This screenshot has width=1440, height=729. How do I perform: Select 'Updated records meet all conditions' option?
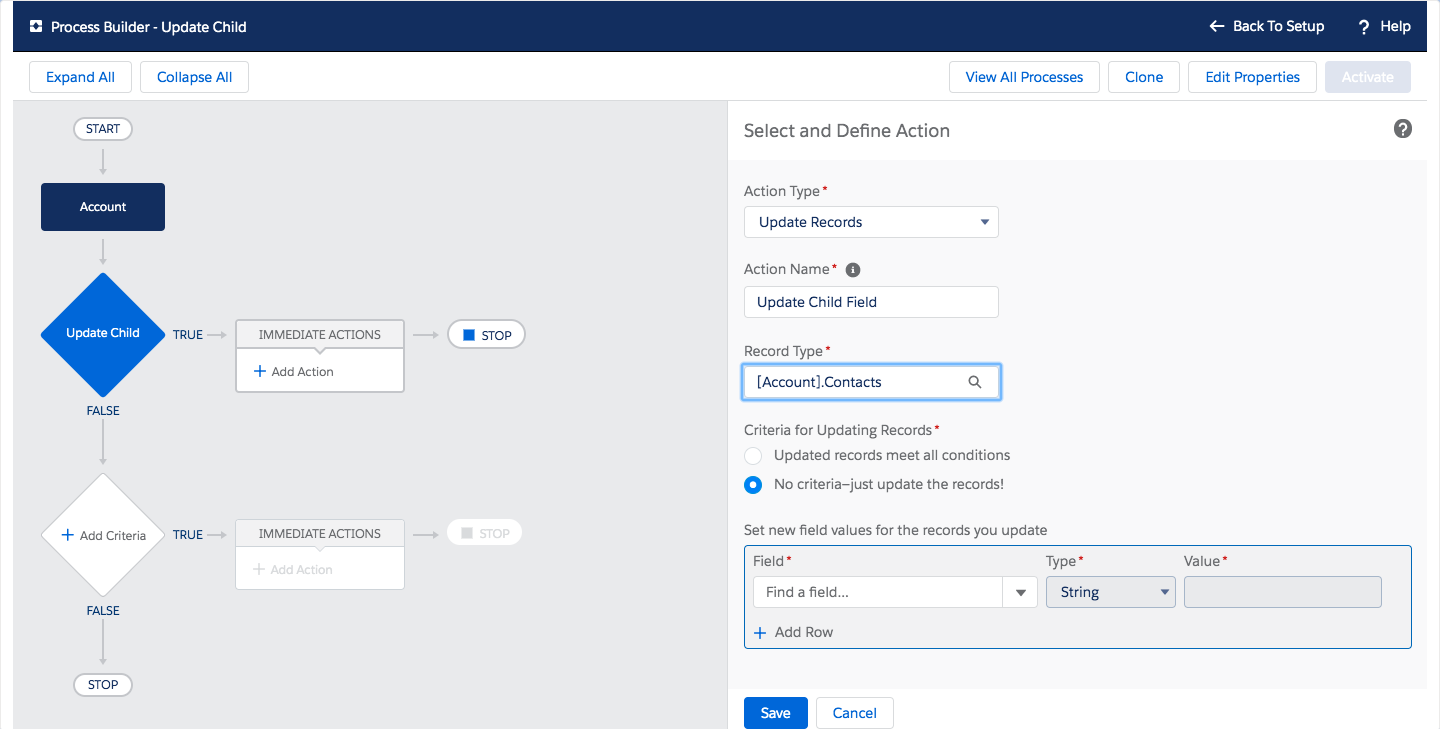coord(753,456)
